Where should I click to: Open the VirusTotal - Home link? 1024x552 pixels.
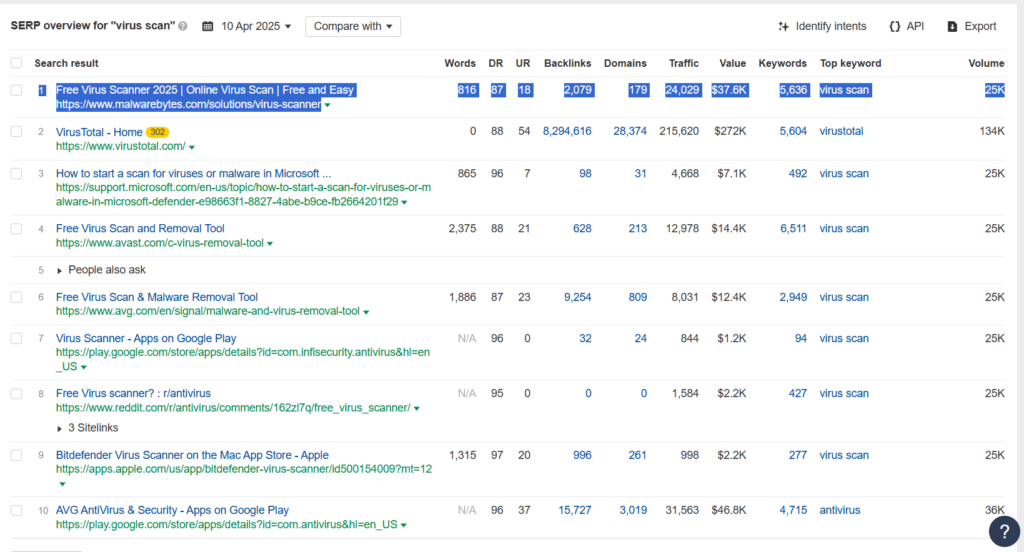click(x=99, y=132)
